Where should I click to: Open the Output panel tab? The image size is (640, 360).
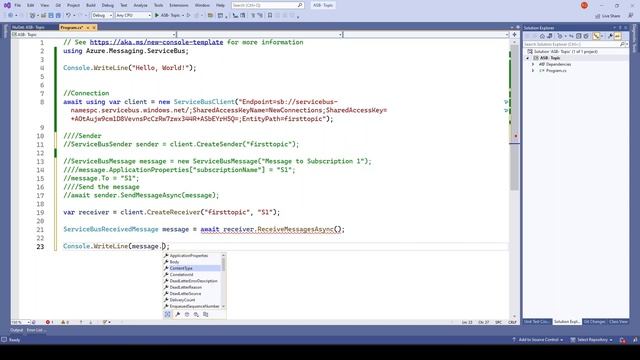point(16,330)
